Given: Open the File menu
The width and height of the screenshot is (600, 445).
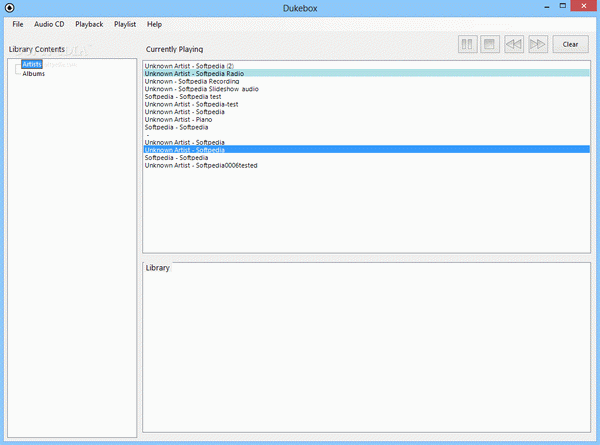Looking at the screenshot, I should pyautogui.click(x=18, y=24).
